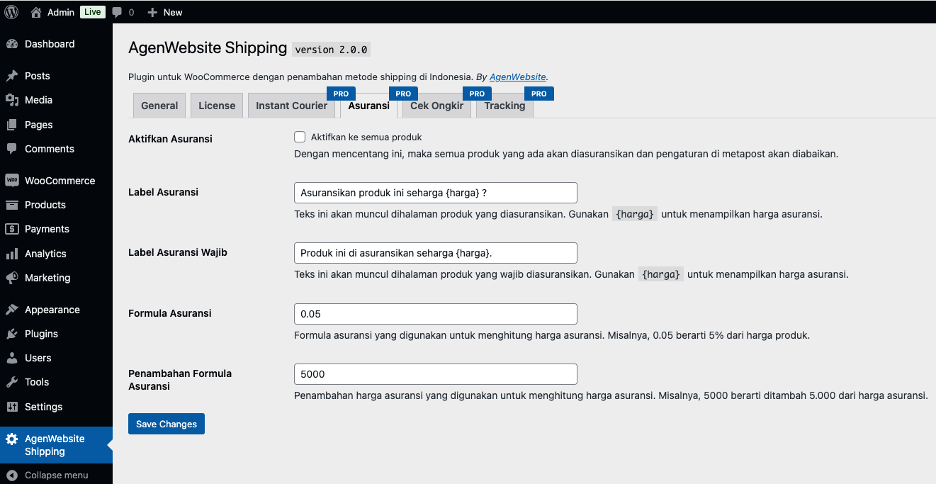Click the Pages icon in sidebar
936x484 pixels.
[x=12, y=125]
